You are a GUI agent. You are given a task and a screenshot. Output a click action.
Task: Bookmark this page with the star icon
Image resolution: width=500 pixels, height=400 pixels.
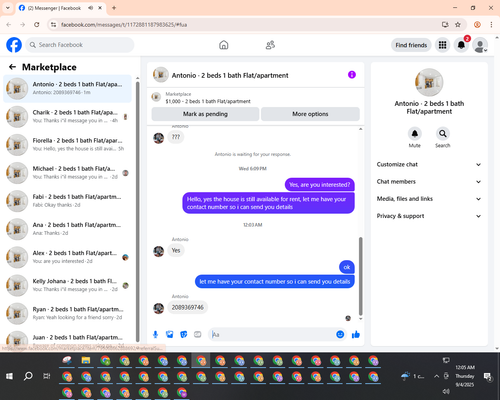click(458, 25)
